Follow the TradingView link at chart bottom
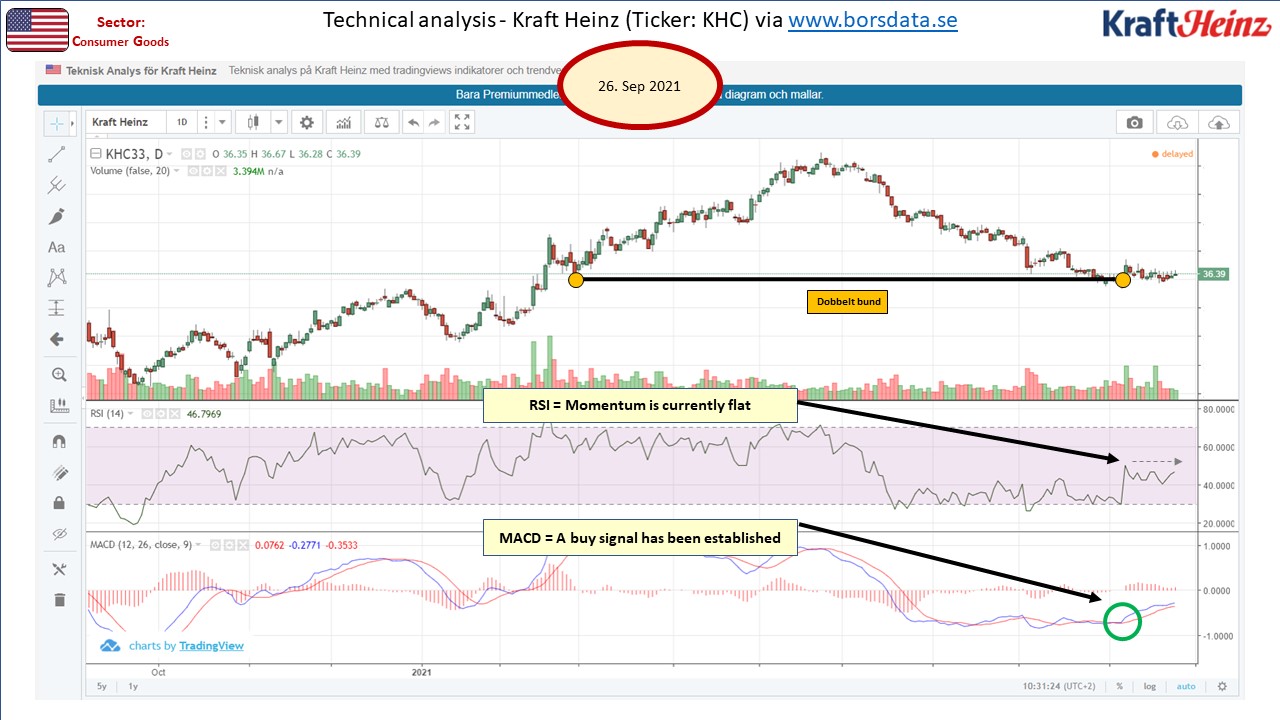 (211, 646)
